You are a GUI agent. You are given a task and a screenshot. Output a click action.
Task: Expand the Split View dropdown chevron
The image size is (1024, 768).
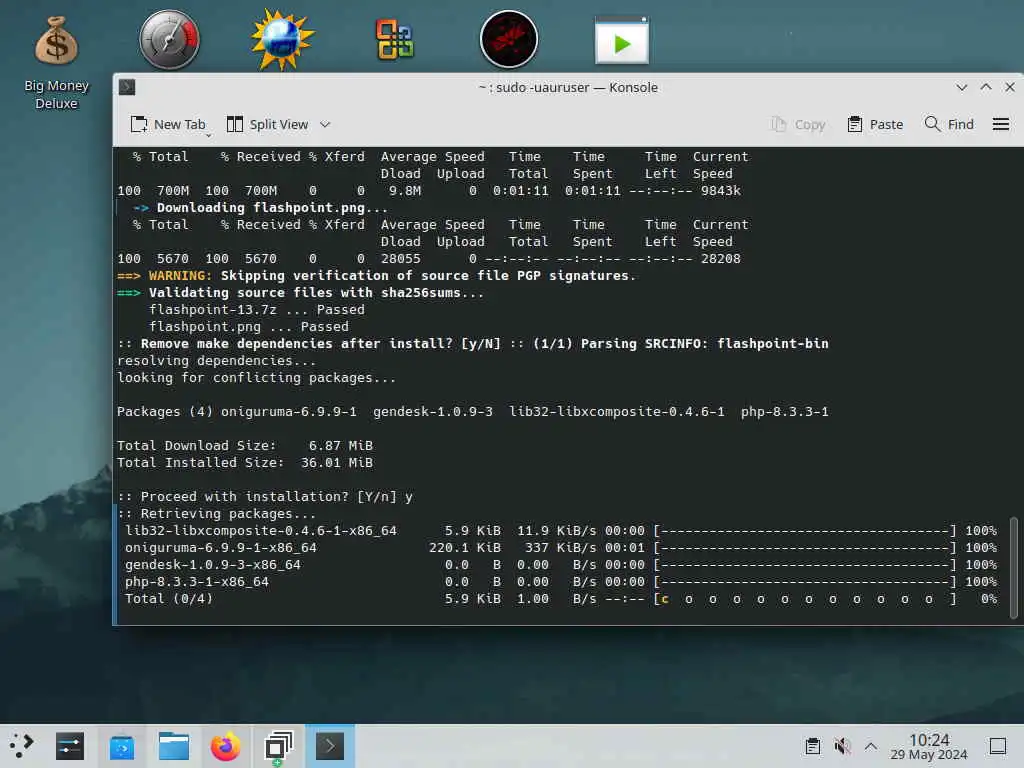(x=325, y=124)
